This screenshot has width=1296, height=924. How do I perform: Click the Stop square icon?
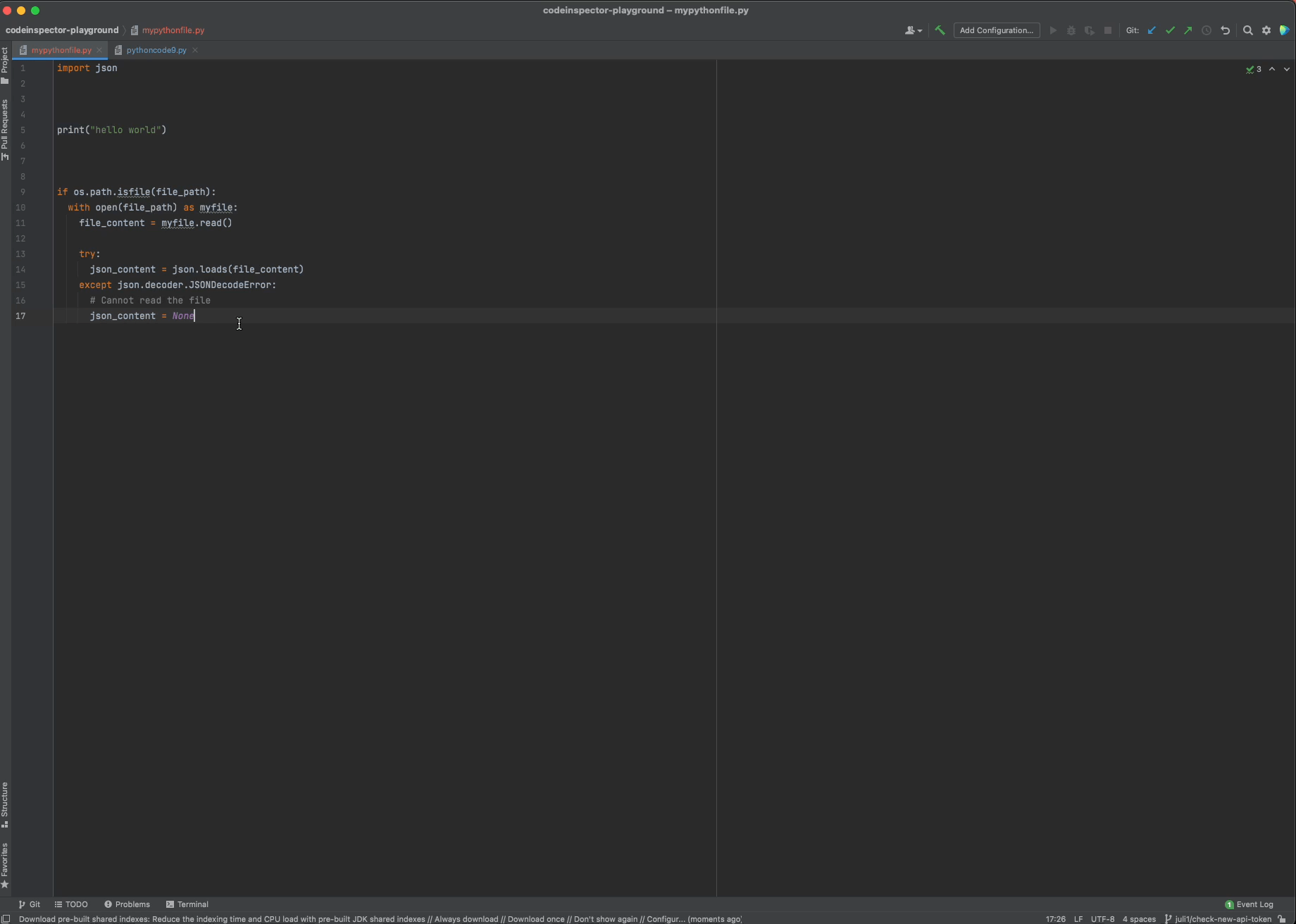1108,30
